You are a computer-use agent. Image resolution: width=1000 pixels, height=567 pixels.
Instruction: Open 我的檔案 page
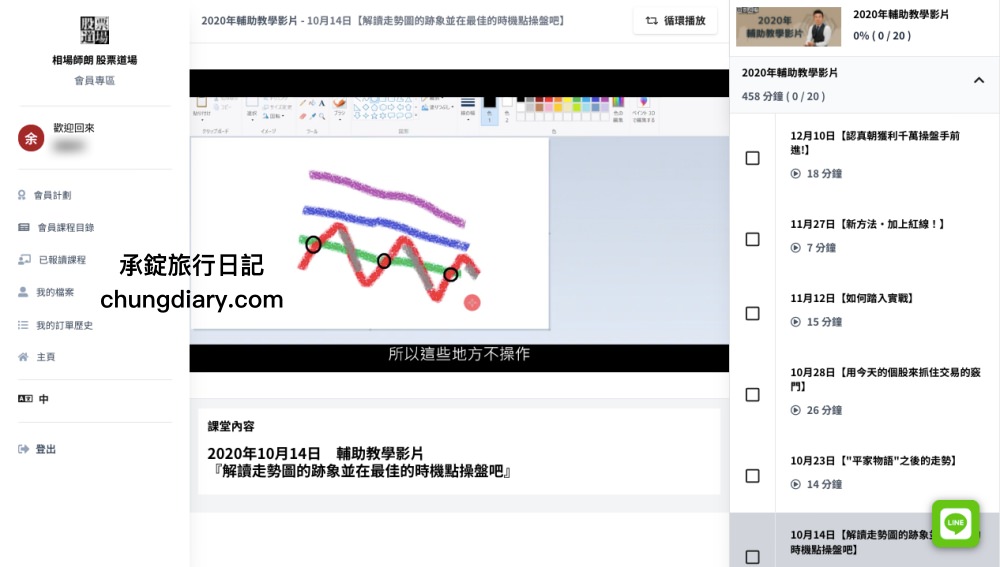tap(55, 292)
